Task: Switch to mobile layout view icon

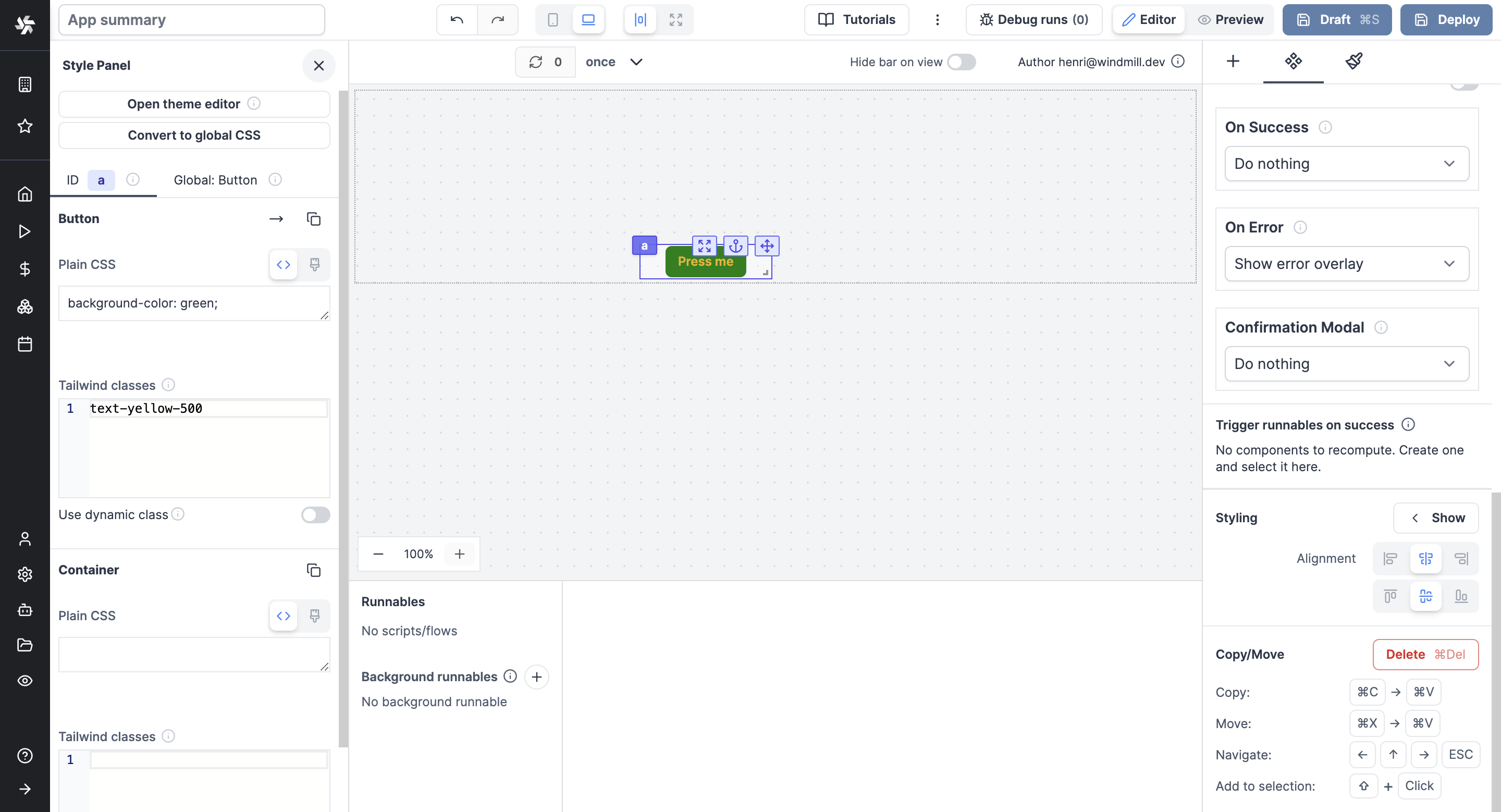Action: pyautogui.click(x=553, y=20)
